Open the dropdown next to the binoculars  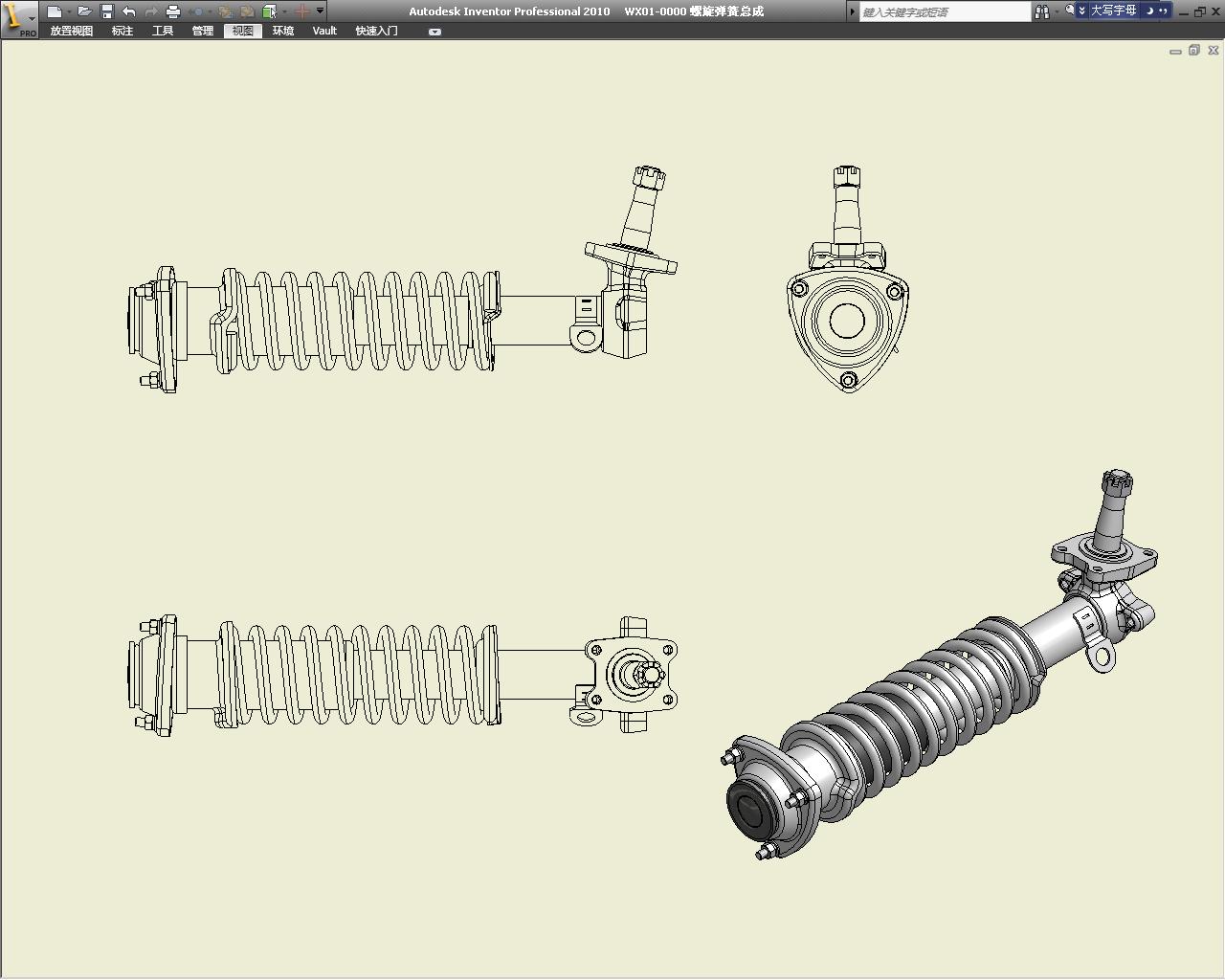pos(1057,11)
